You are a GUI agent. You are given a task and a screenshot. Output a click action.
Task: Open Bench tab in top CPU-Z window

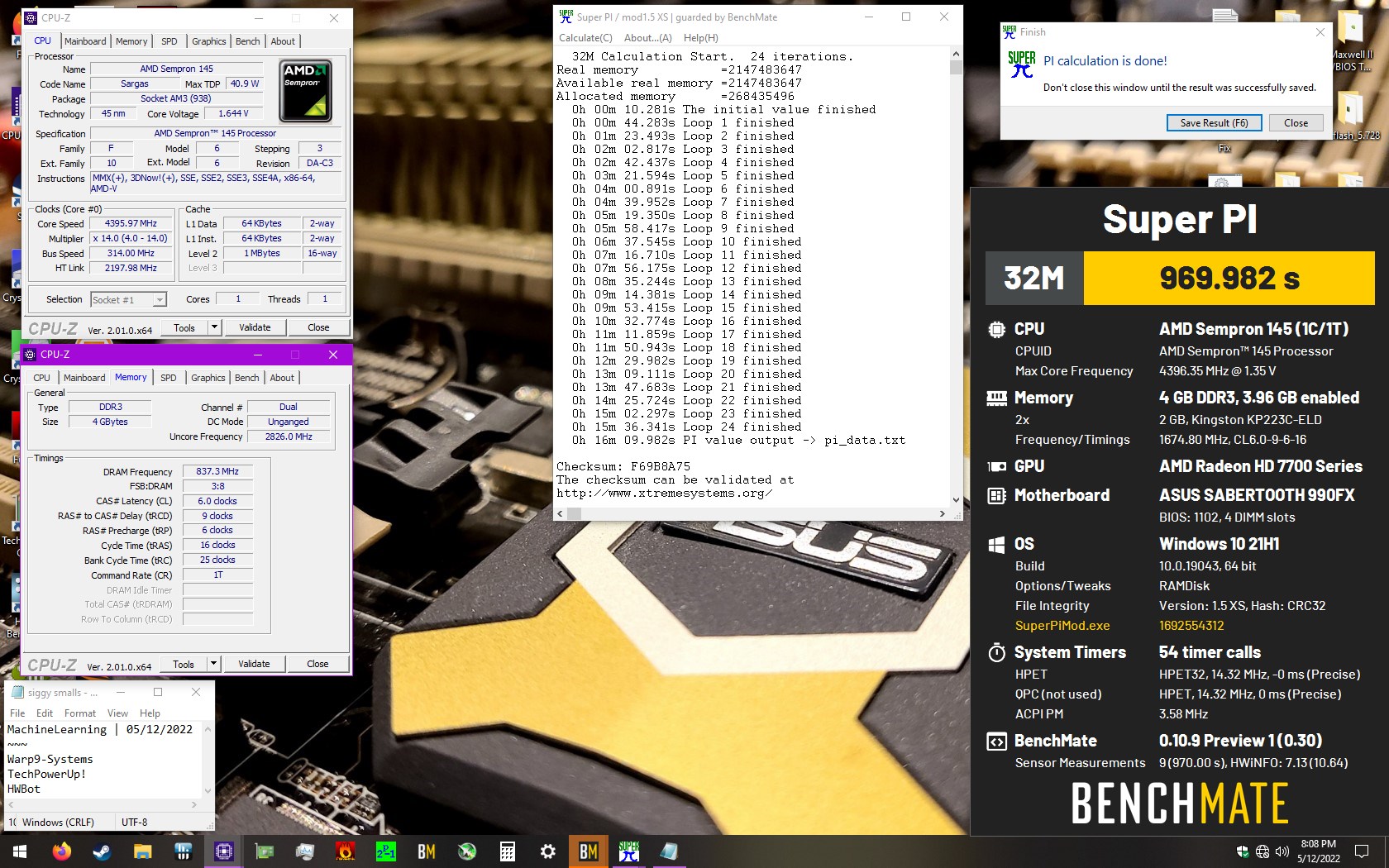point(247,41)
